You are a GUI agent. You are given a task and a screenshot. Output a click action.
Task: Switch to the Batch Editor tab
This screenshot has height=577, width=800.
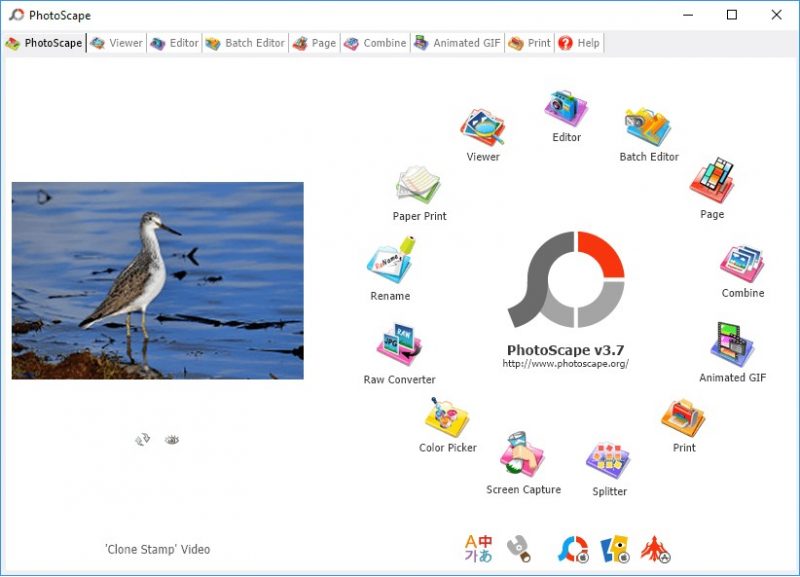coord(245,43)
